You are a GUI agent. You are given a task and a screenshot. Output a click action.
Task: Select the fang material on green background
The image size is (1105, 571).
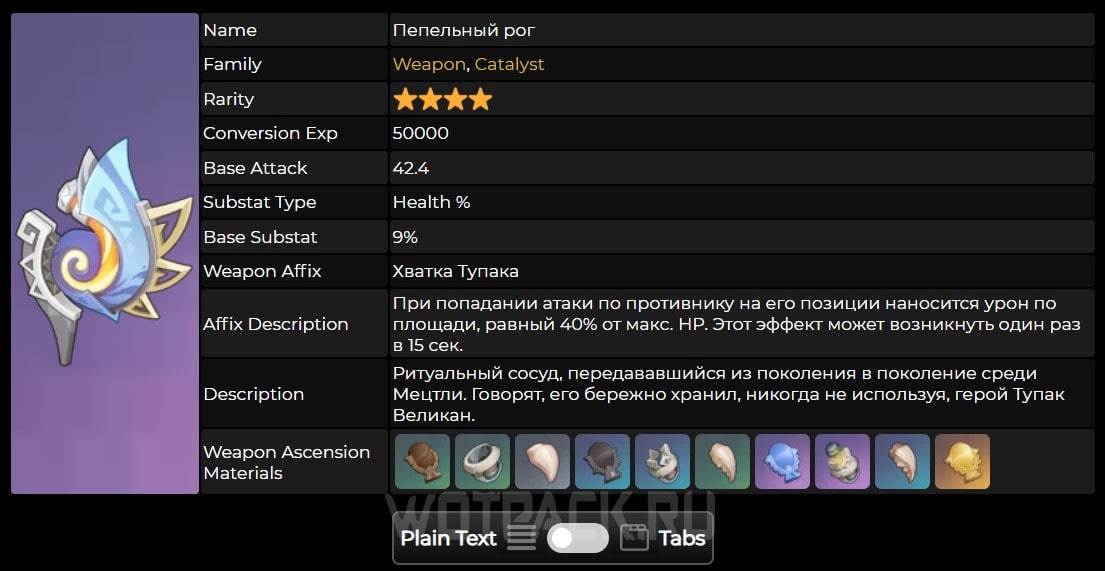tap(722, 462)
